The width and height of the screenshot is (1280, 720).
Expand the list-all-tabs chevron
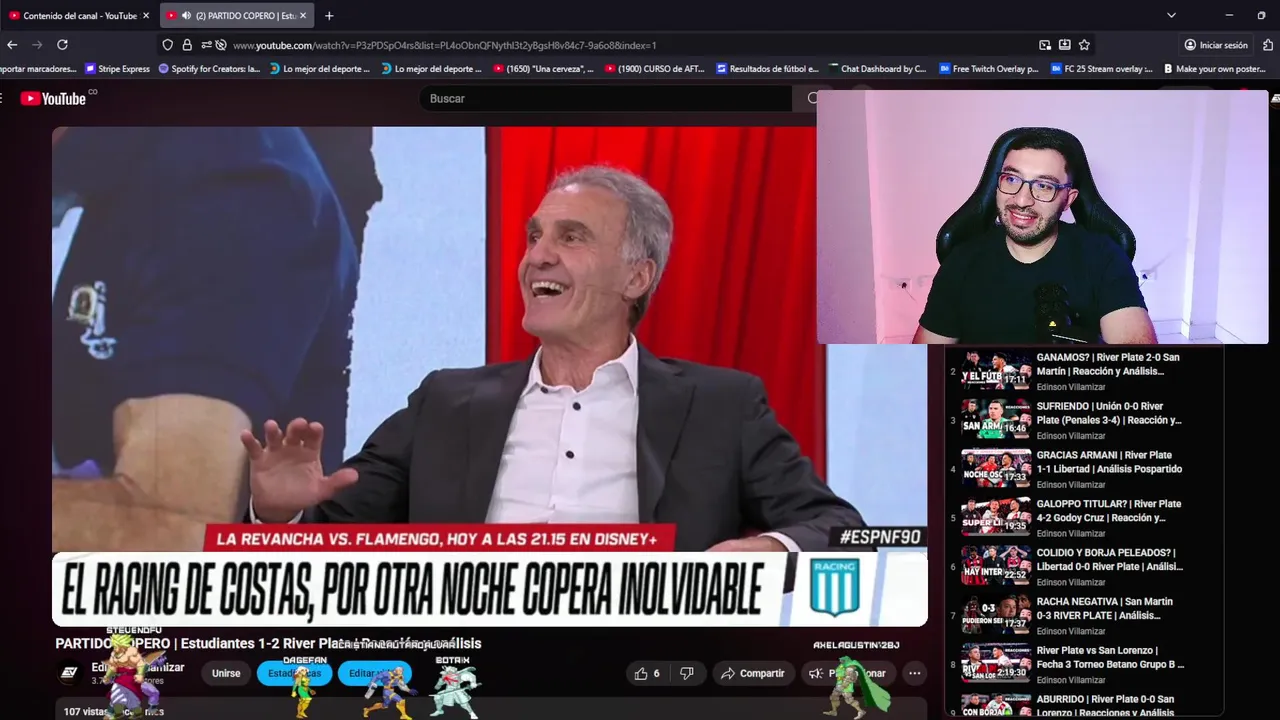coord(1171,15)
